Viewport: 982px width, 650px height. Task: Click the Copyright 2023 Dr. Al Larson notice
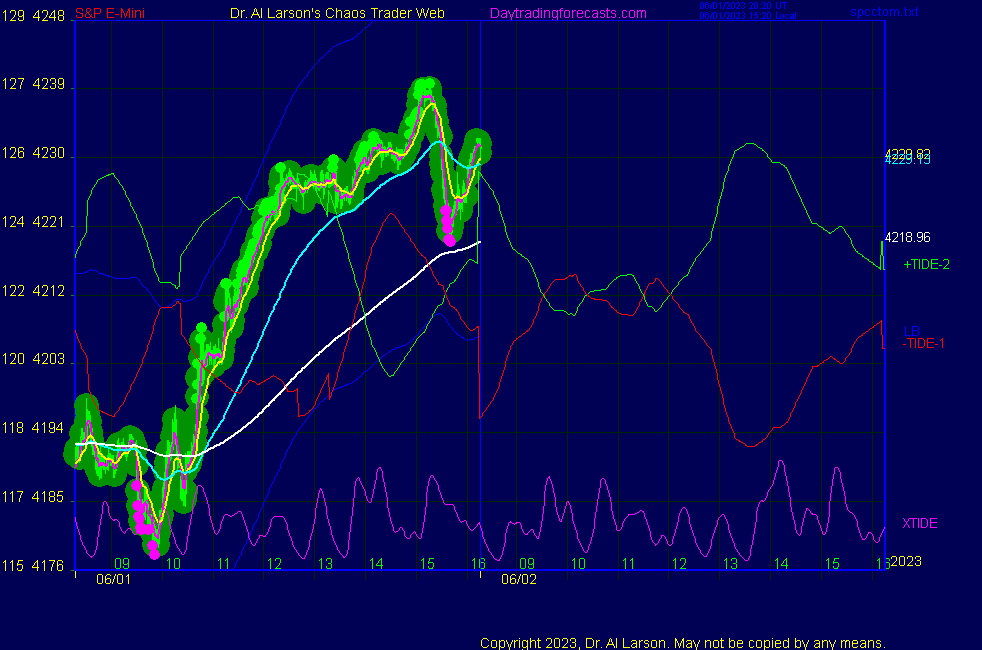683,643
